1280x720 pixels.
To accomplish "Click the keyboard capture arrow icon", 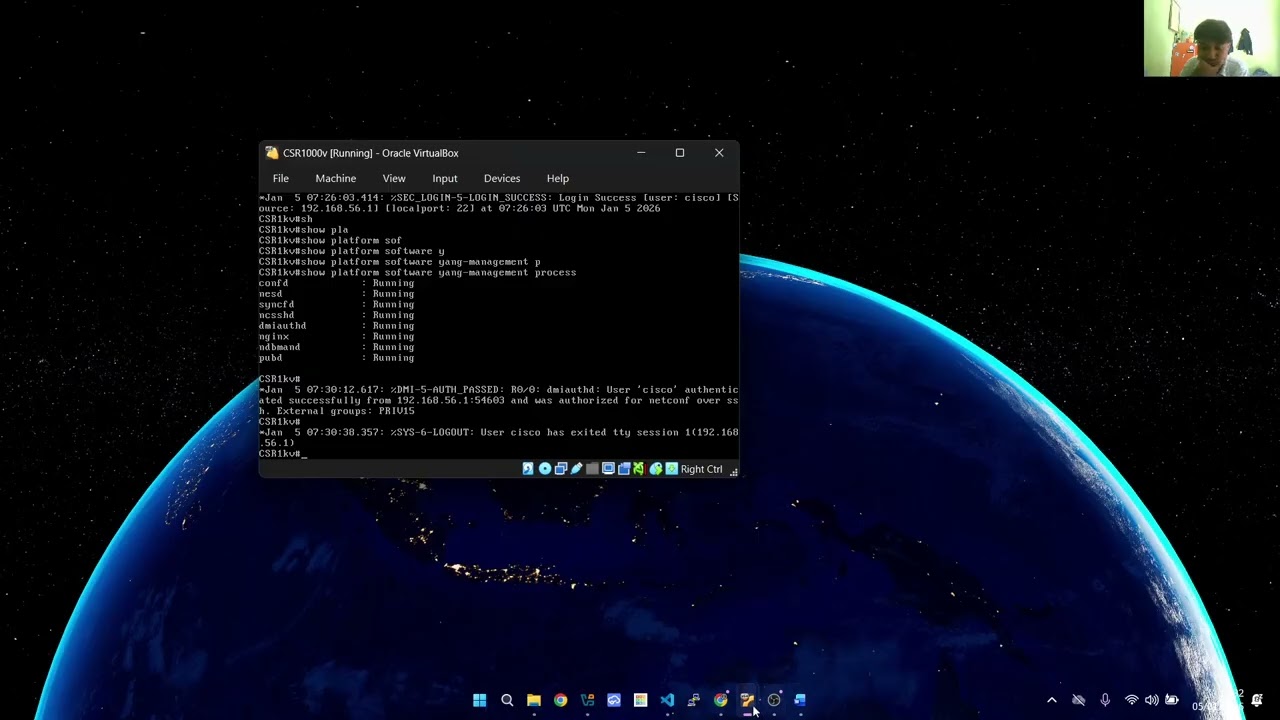I will pos(671,469).
